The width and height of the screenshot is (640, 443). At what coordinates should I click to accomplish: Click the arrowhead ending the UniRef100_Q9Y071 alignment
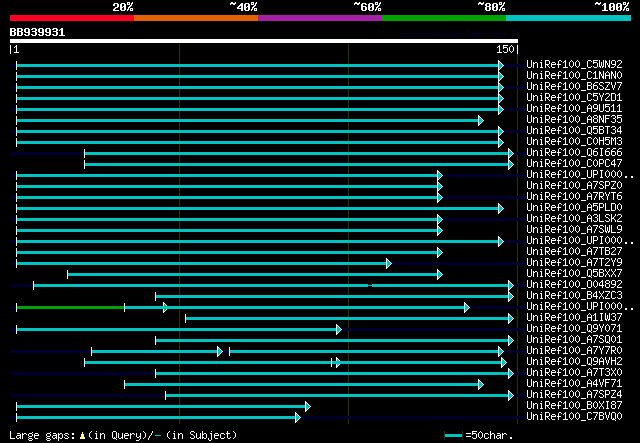339,330
